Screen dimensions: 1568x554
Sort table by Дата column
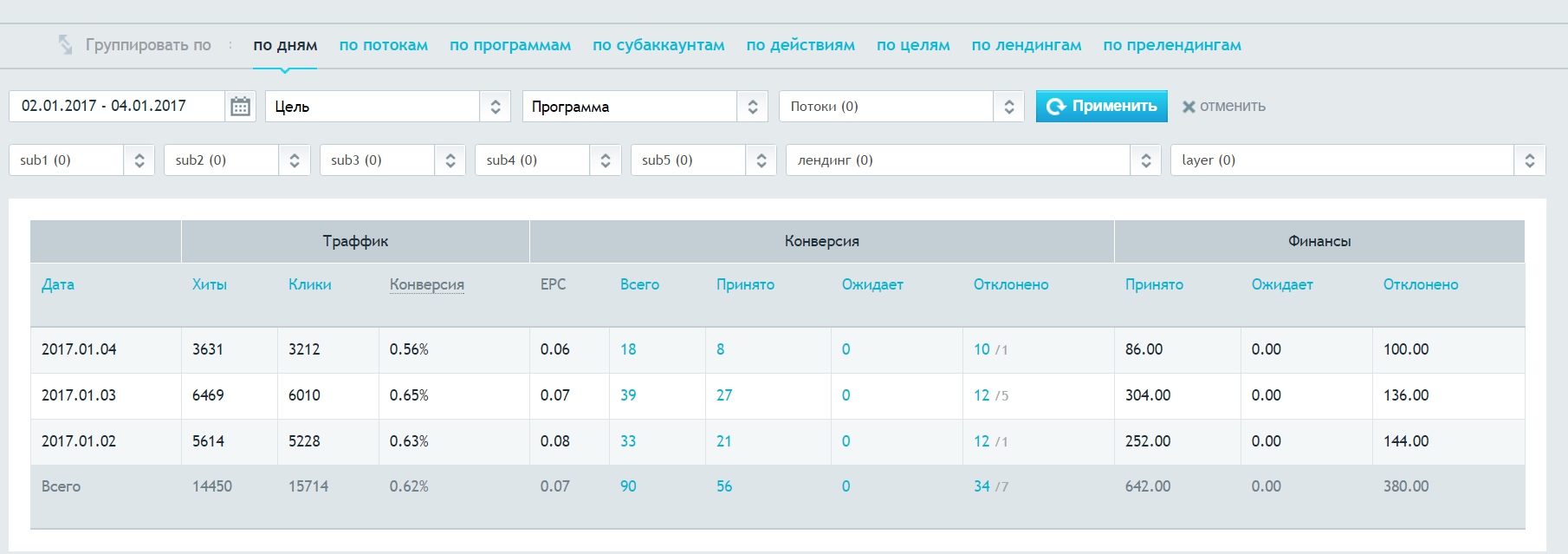tap(58, 284)
